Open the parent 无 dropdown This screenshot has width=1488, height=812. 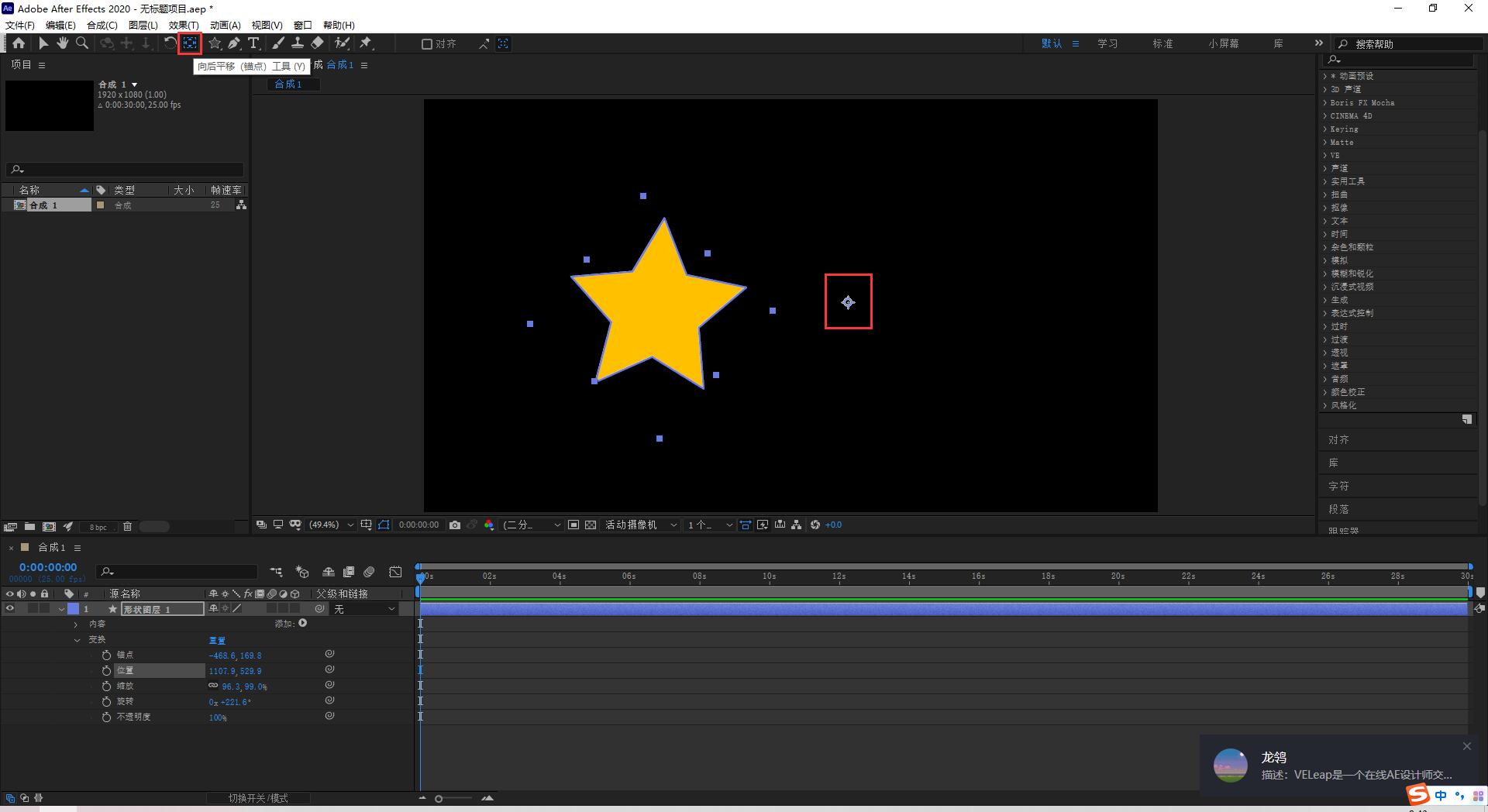pos(364,609)
